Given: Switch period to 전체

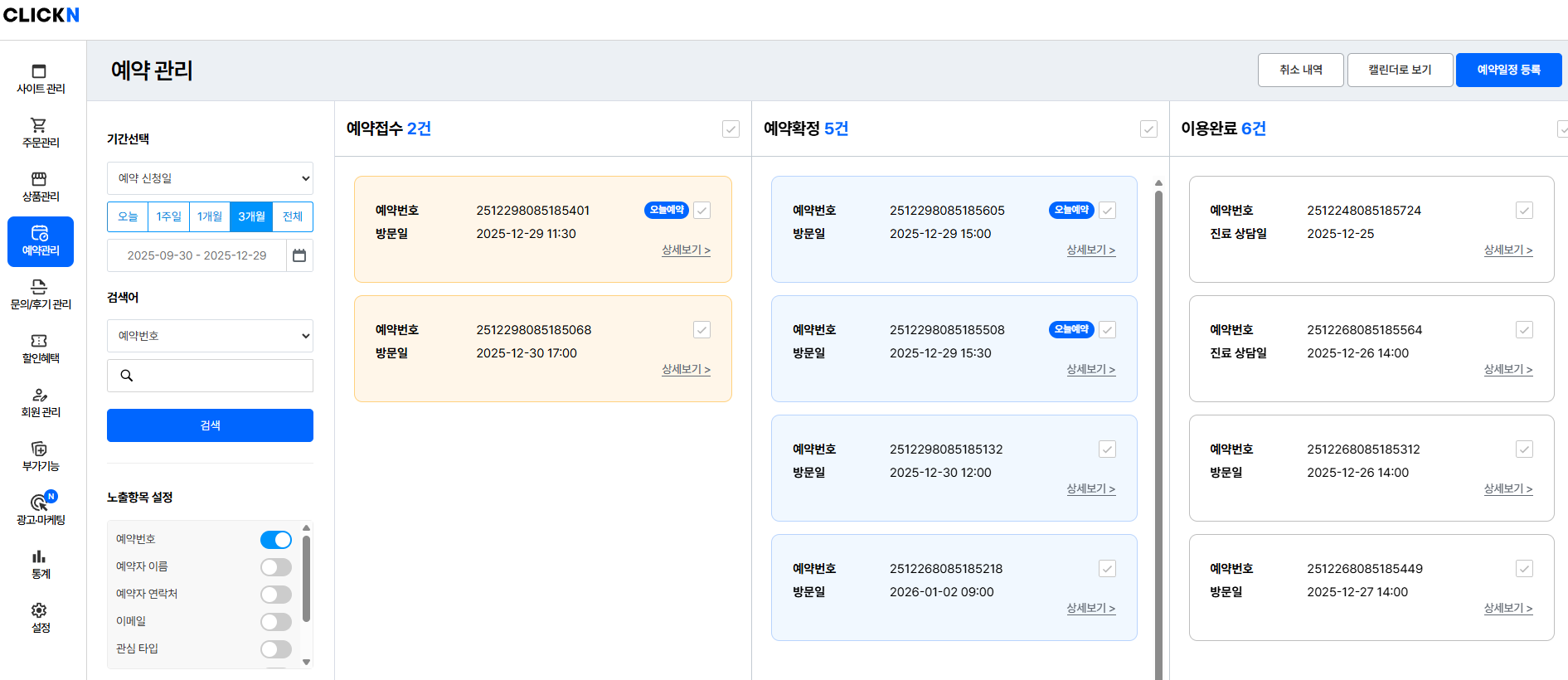Looking at the screenshot, I should click(x=293, y=216).
